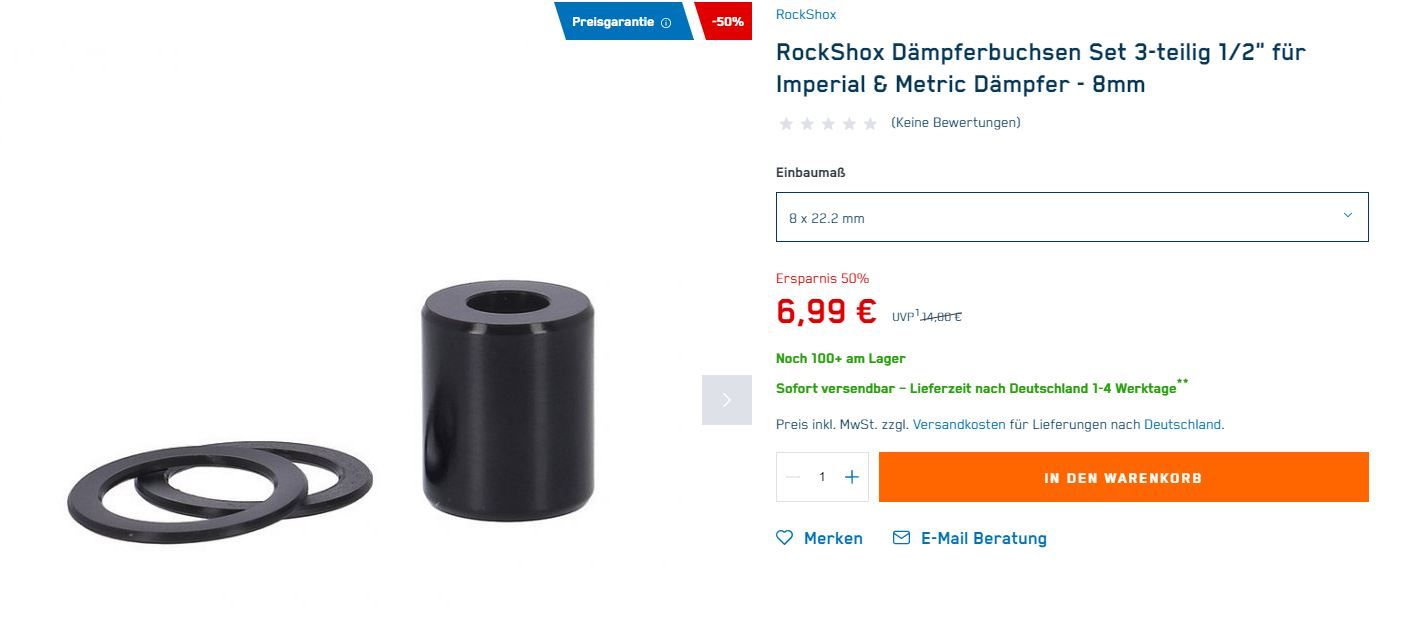
Task: Click the blue Preisgarantie badge label
Action: coord(613,22)
